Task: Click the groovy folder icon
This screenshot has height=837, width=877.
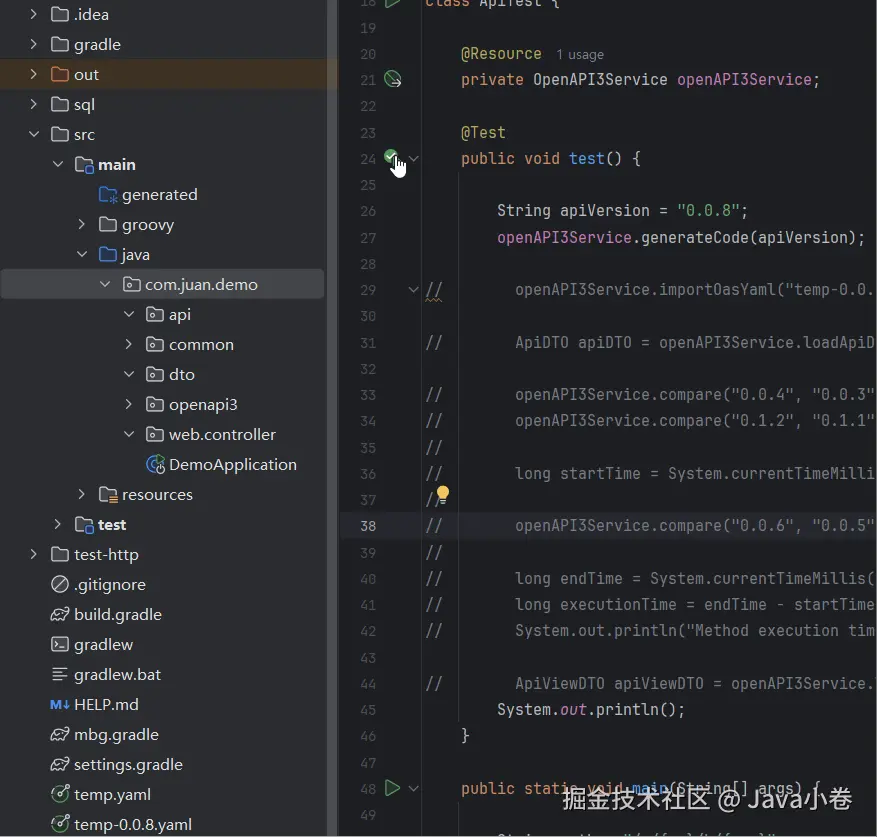Action: point(108,224)
